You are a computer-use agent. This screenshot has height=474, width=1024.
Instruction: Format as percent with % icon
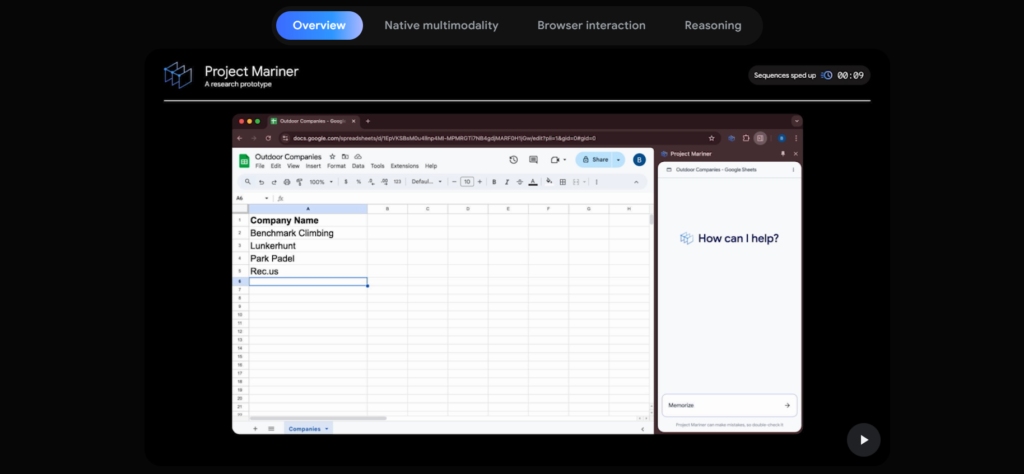coord(359,182)
